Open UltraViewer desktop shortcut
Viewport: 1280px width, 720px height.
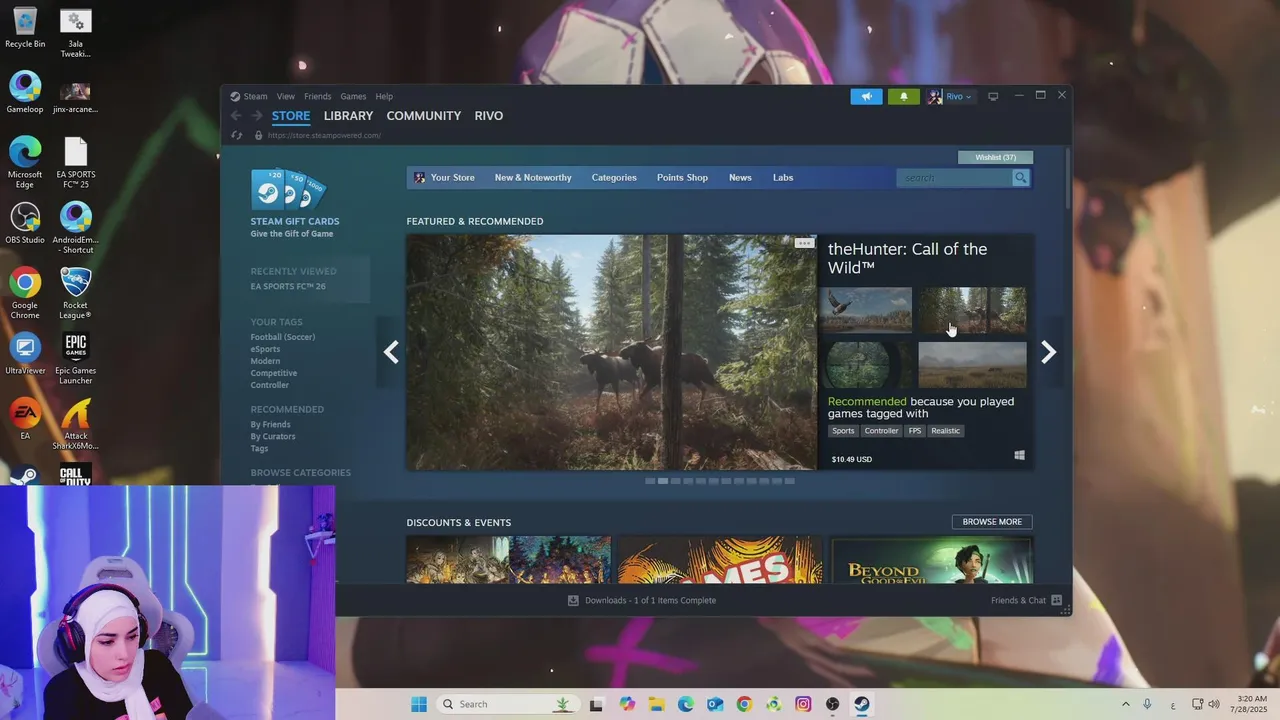coord(25,354)
